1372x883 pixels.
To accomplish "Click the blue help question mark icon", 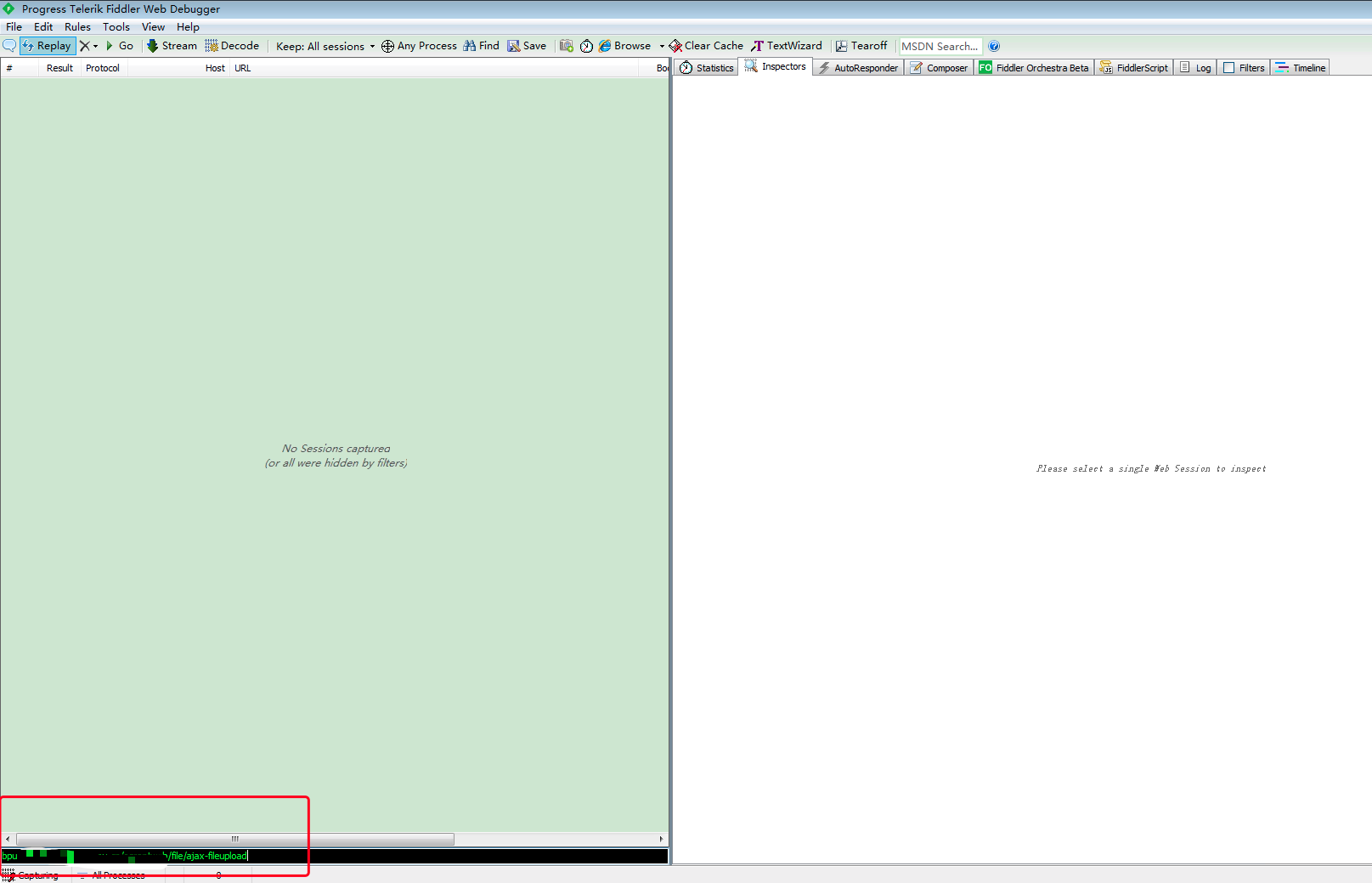I will pyautogui.click(x=994, y=46).
